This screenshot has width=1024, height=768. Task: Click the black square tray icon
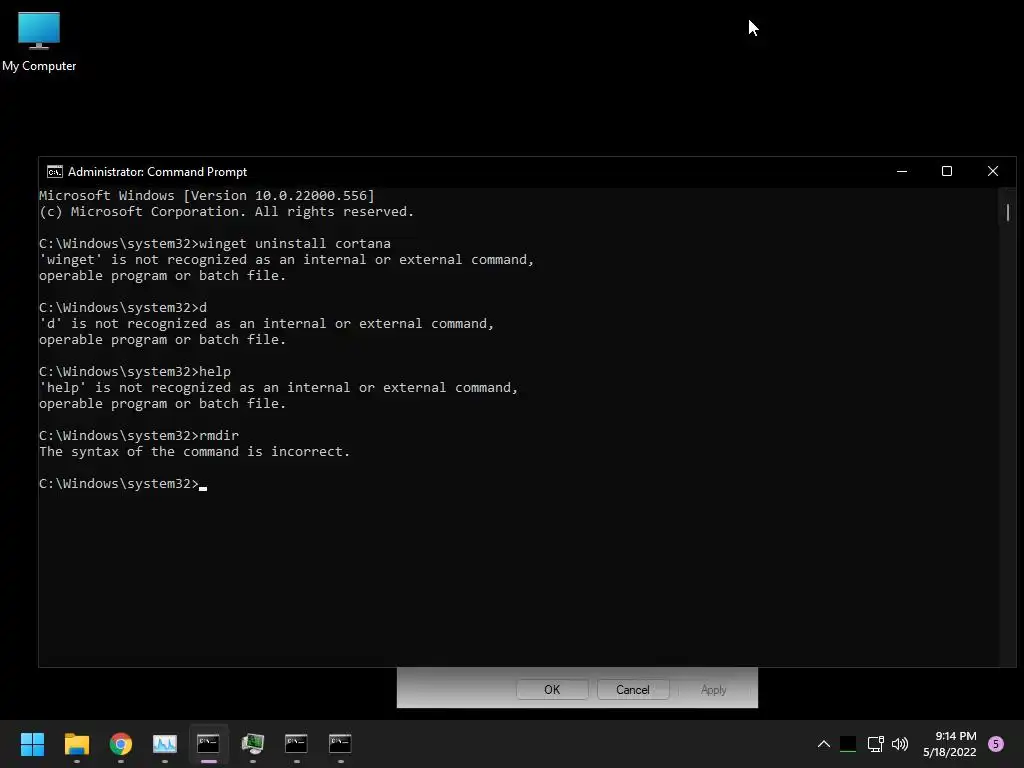click(848, 744)
